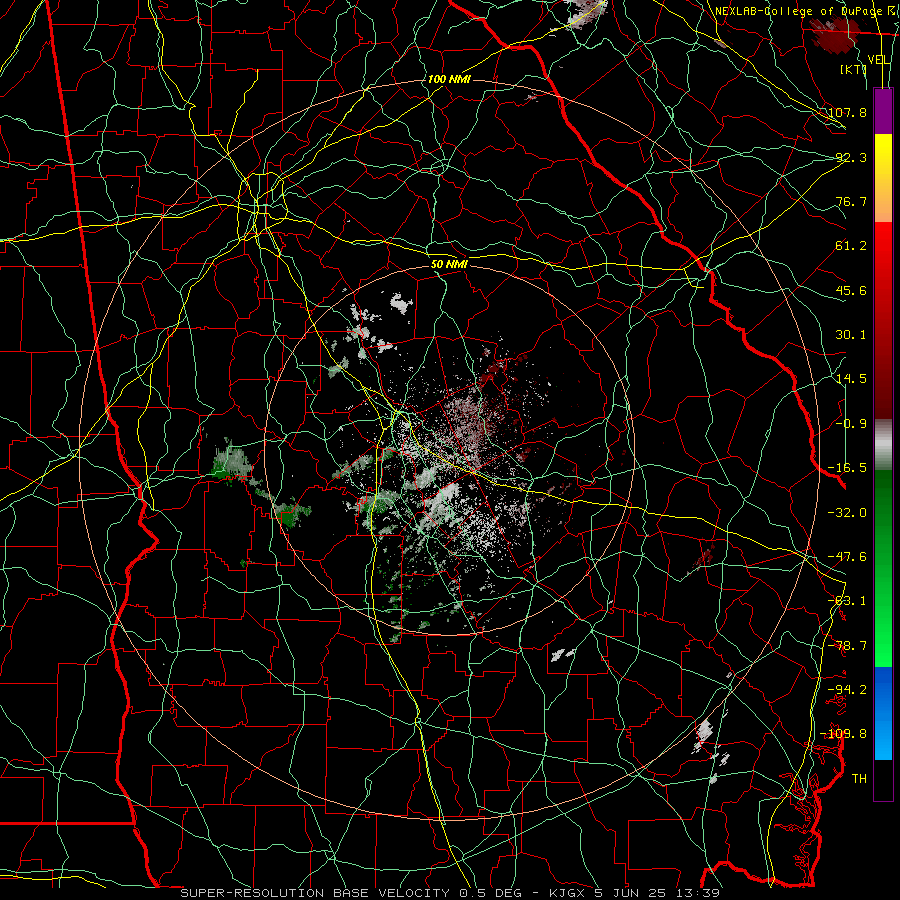Click the "KJGX" radar site identifier
The width and height of the screenshot is (900, 900).
565,893
